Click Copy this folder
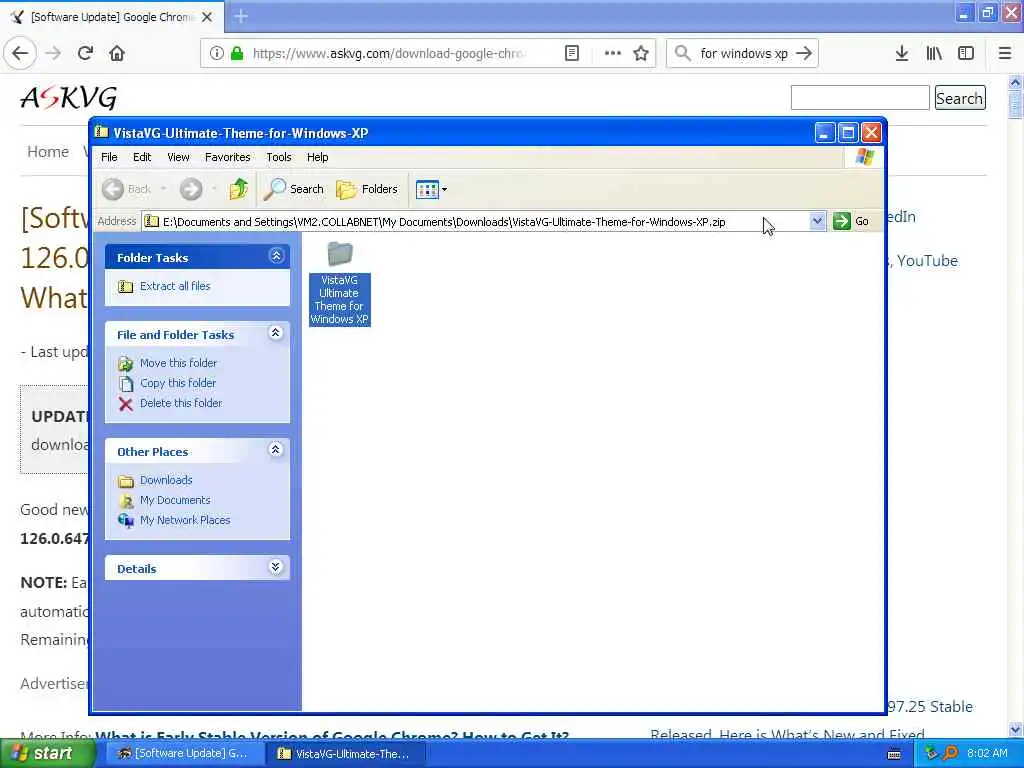 tap(178, 383)
